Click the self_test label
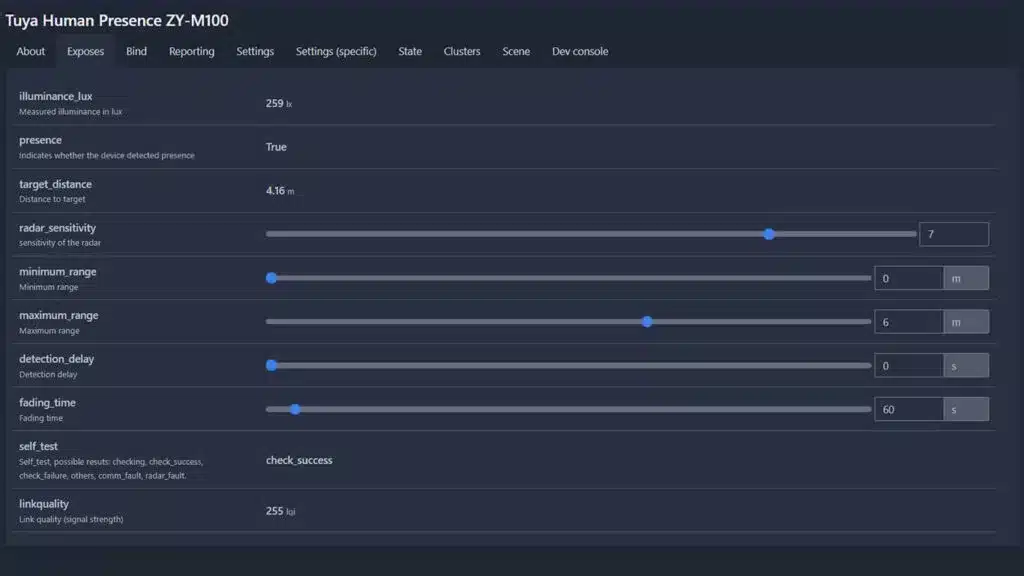Viewport: 1024px width, 576px height. (39, 447)
